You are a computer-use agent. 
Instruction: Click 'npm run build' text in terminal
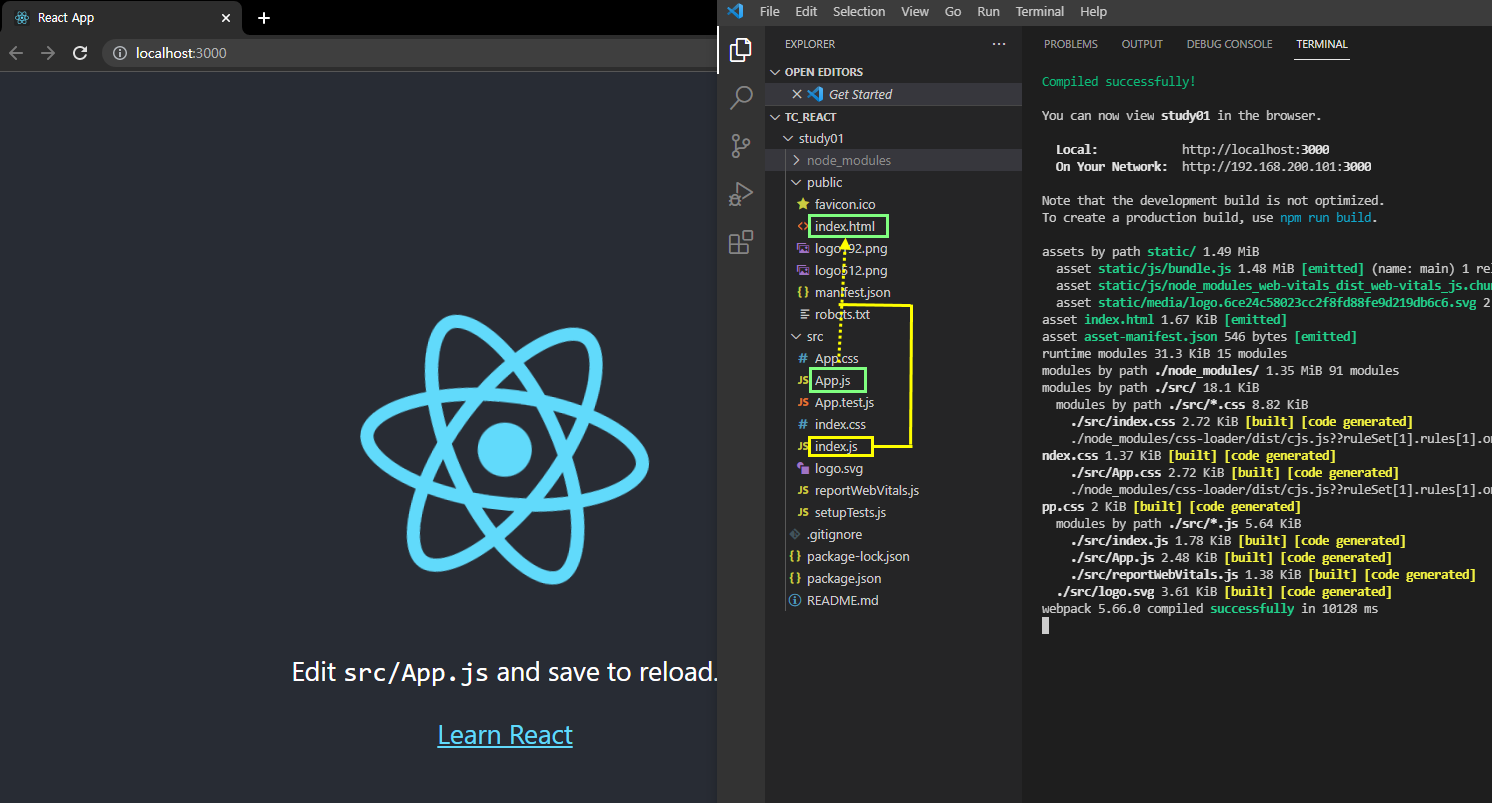point(1326,217)
